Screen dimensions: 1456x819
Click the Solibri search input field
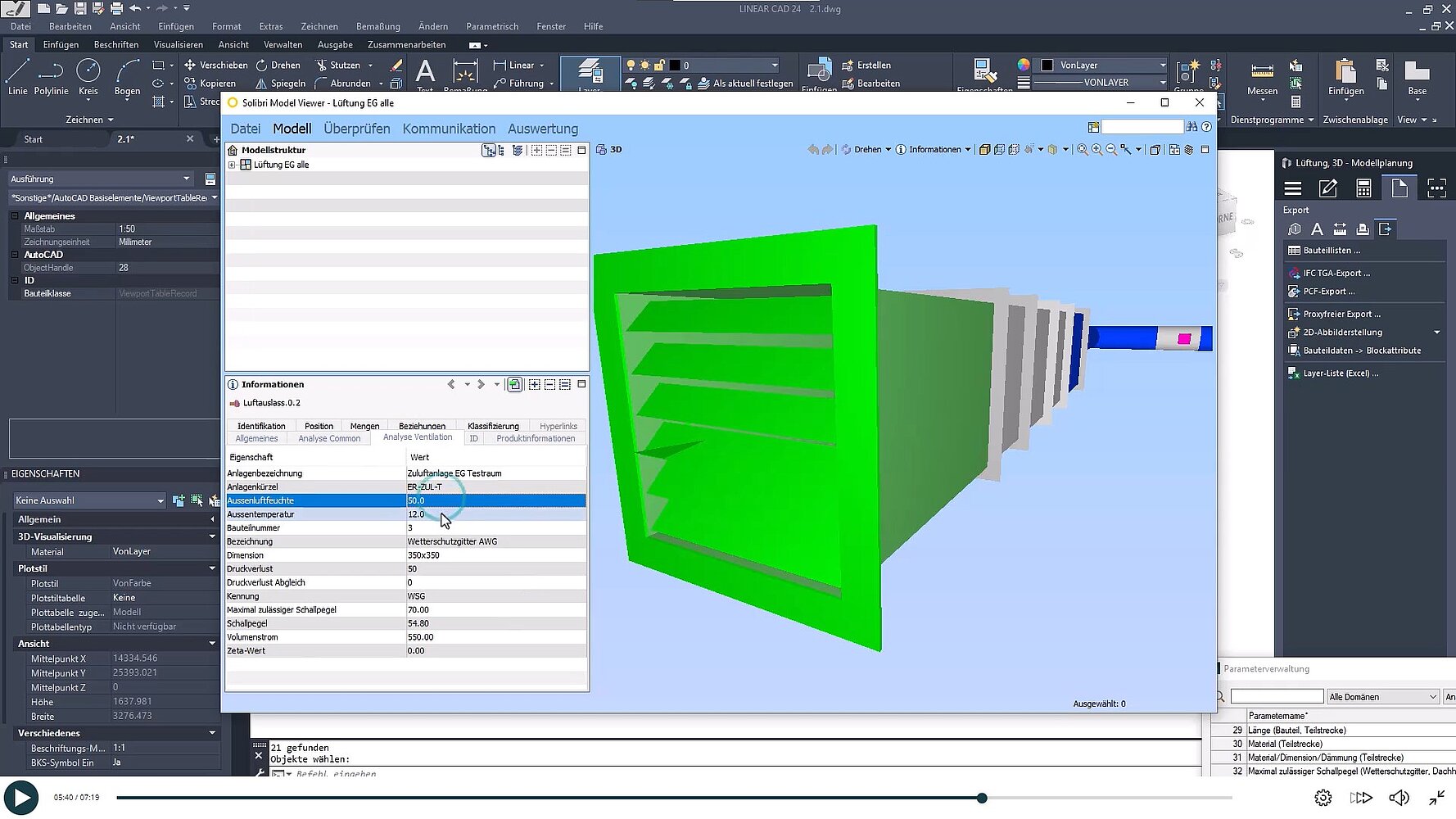pyautogui.click(x=1142, y=126)
